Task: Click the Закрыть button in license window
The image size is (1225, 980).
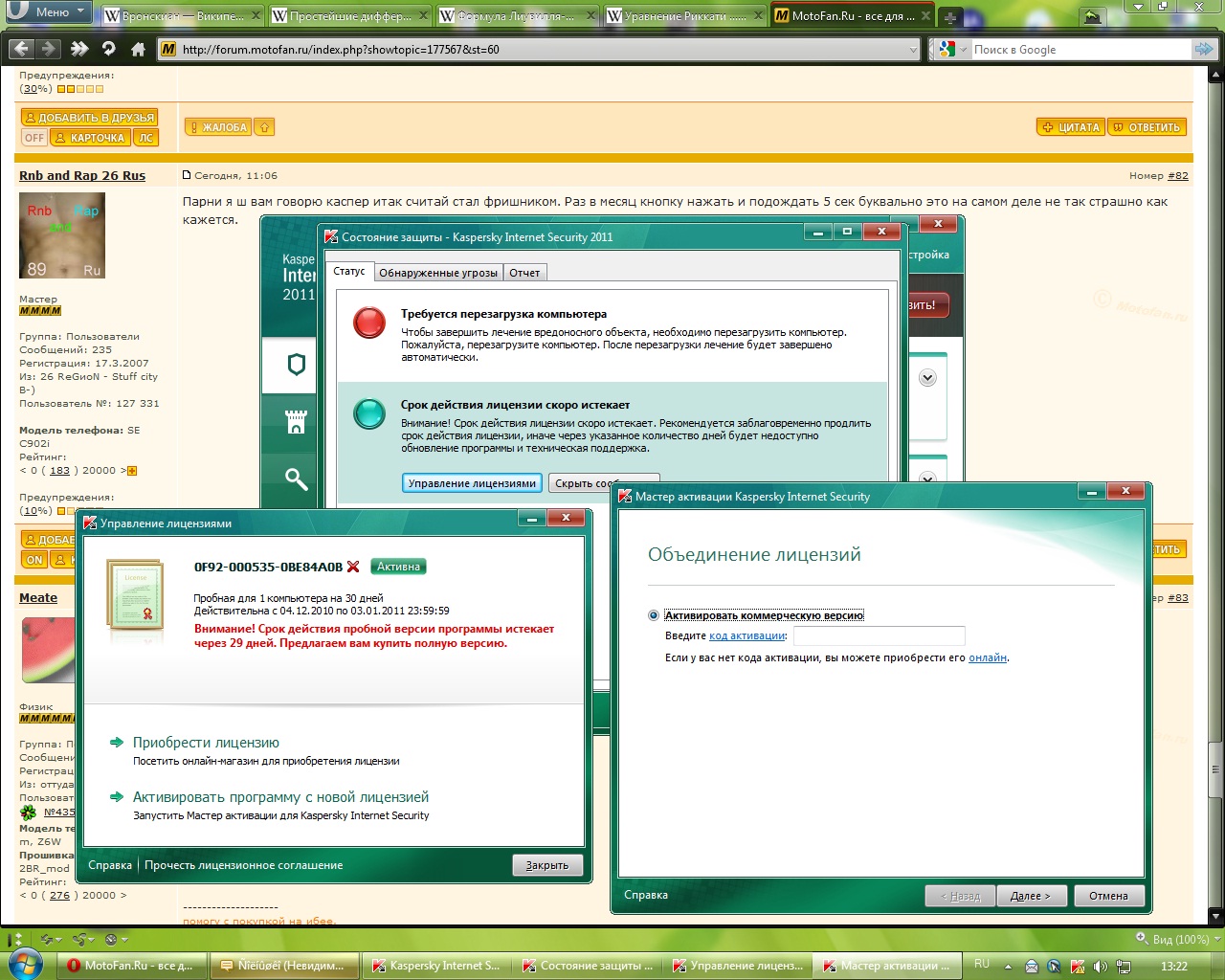Action: click(547, 865)
